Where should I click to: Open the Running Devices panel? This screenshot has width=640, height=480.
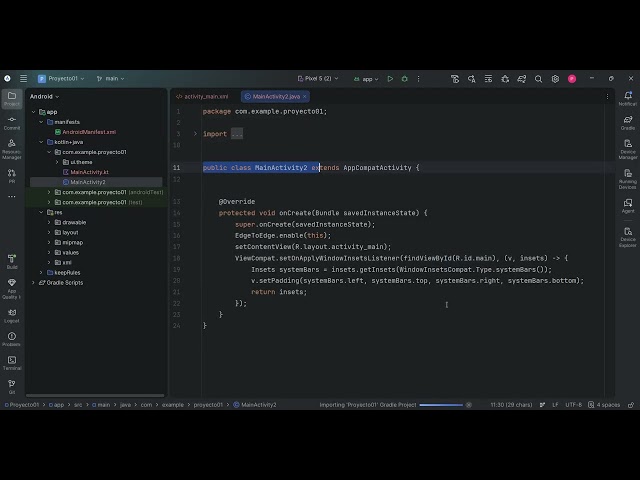point(628,179)
